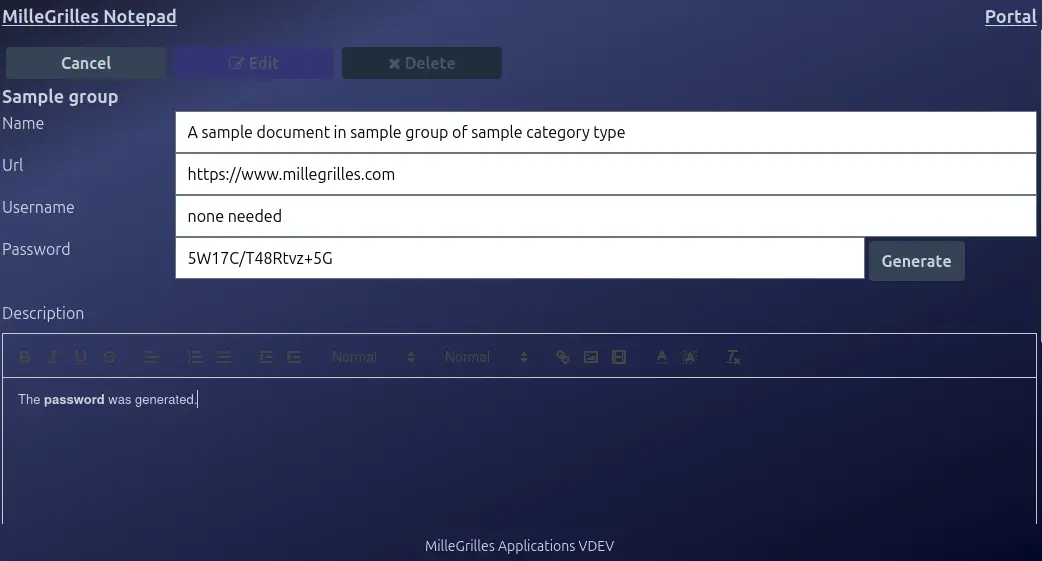
Task: Click the Edit button
Action: [254, 63]
